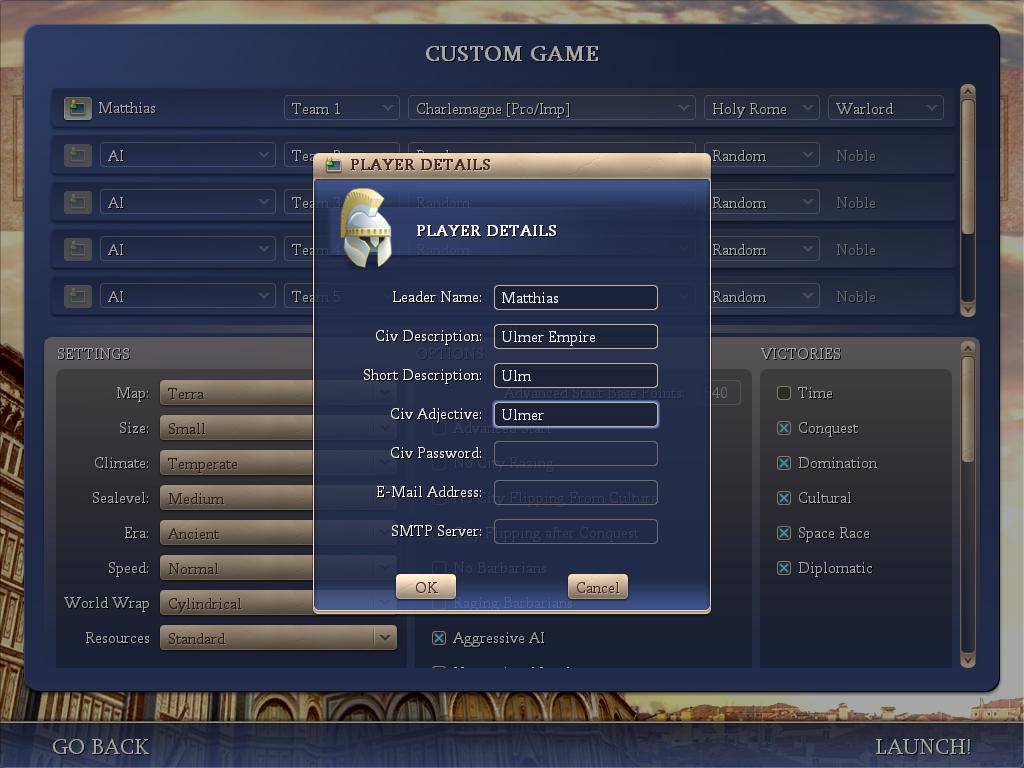Open the Team 1 dropdown for Matthias
This screenshot has height=768, width=1024.
(342, 108)
